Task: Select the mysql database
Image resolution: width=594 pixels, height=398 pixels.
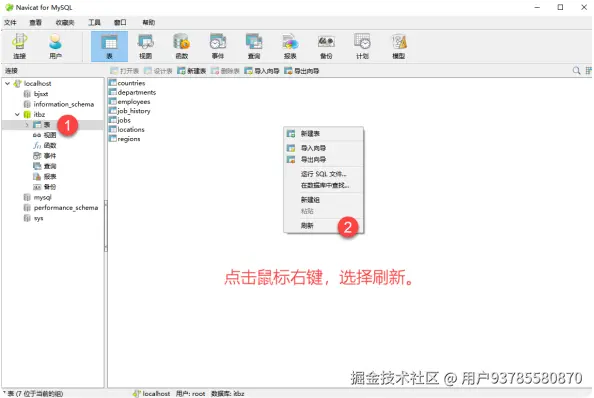Action: pyautogui.click(x=42, y=197)
